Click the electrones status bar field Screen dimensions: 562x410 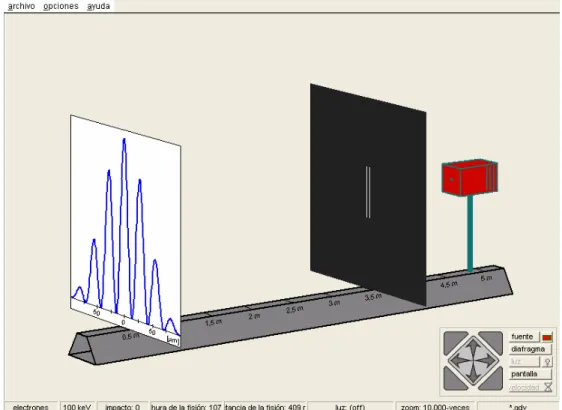(30, 406)
